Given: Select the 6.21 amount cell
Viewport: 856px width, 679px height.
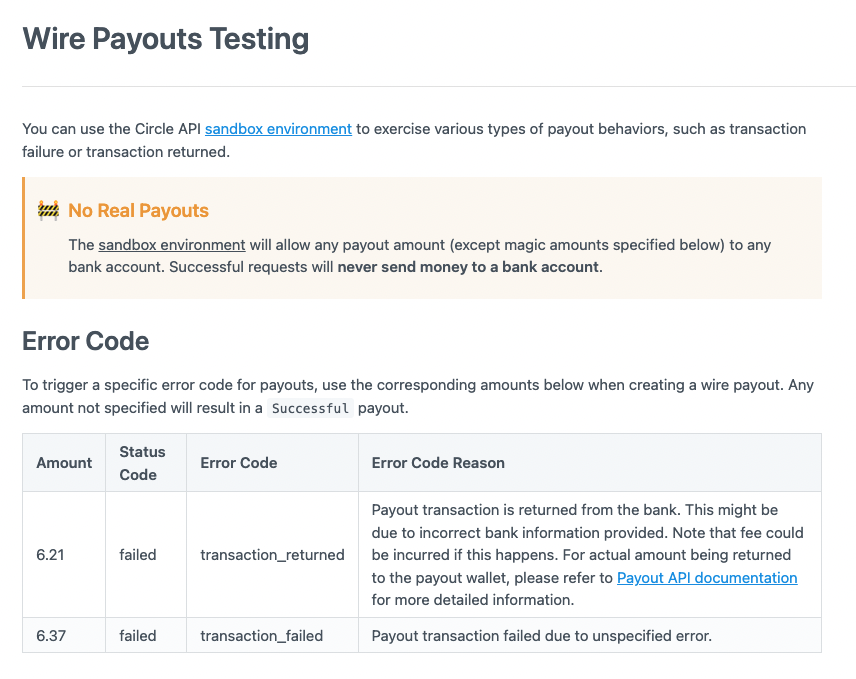Looking at the screenshot, I should pyautogui.click(x=50, y=555).
